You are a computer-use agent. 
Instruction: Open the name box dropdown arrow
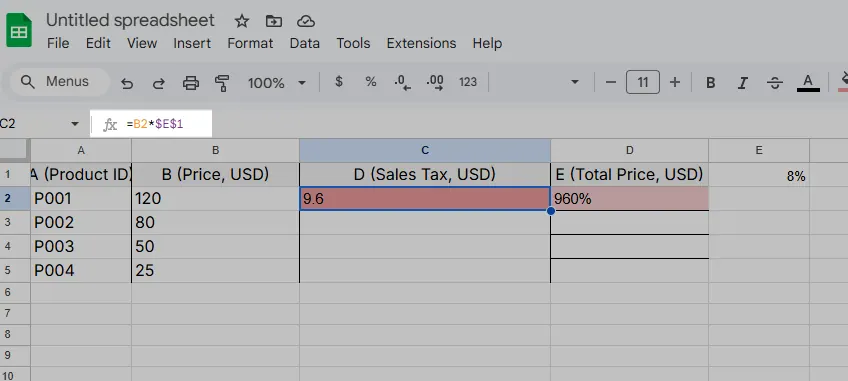(x=75, y=124)
